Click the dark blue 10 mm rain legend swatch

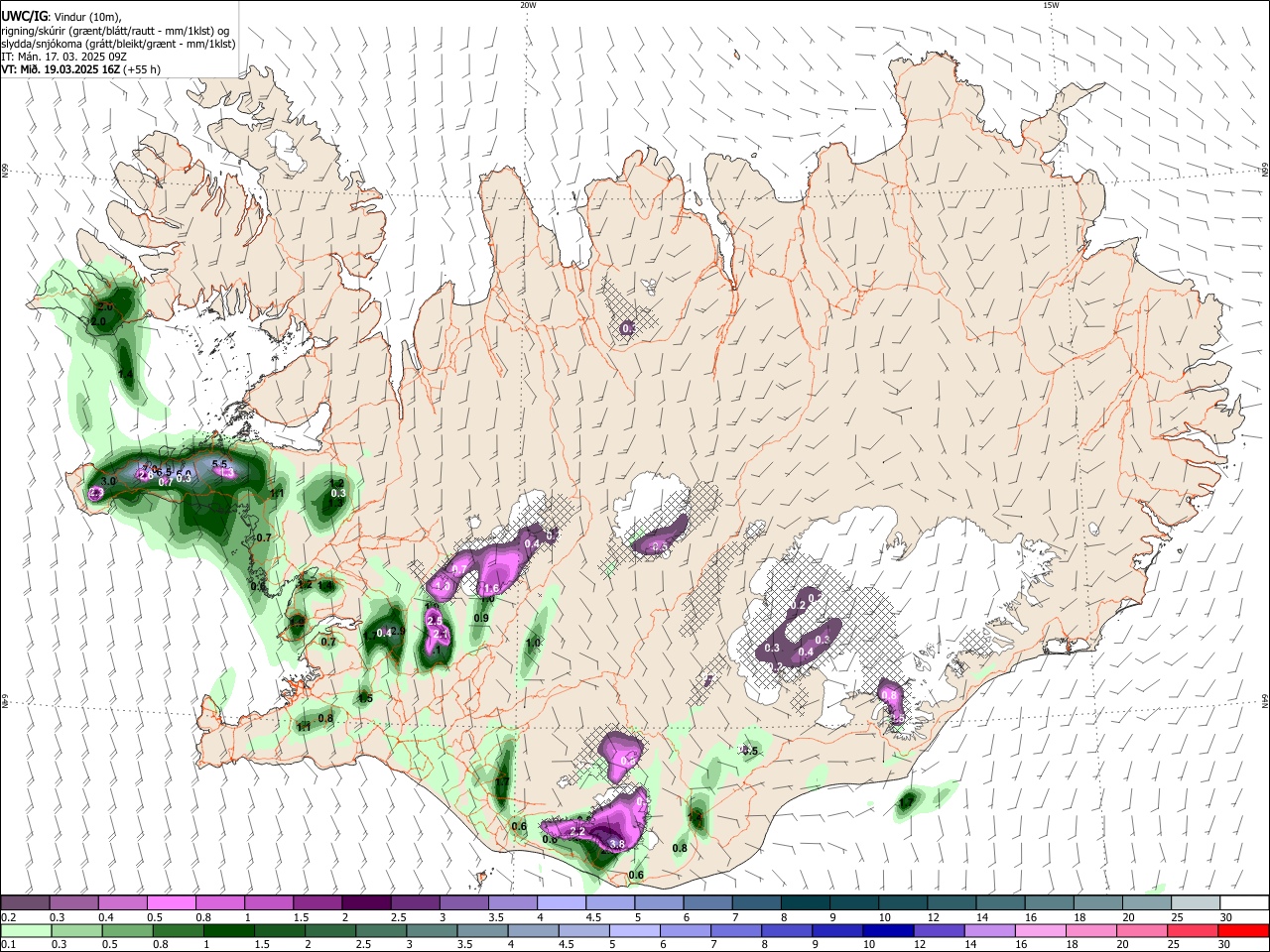click(x=887, y=930)
